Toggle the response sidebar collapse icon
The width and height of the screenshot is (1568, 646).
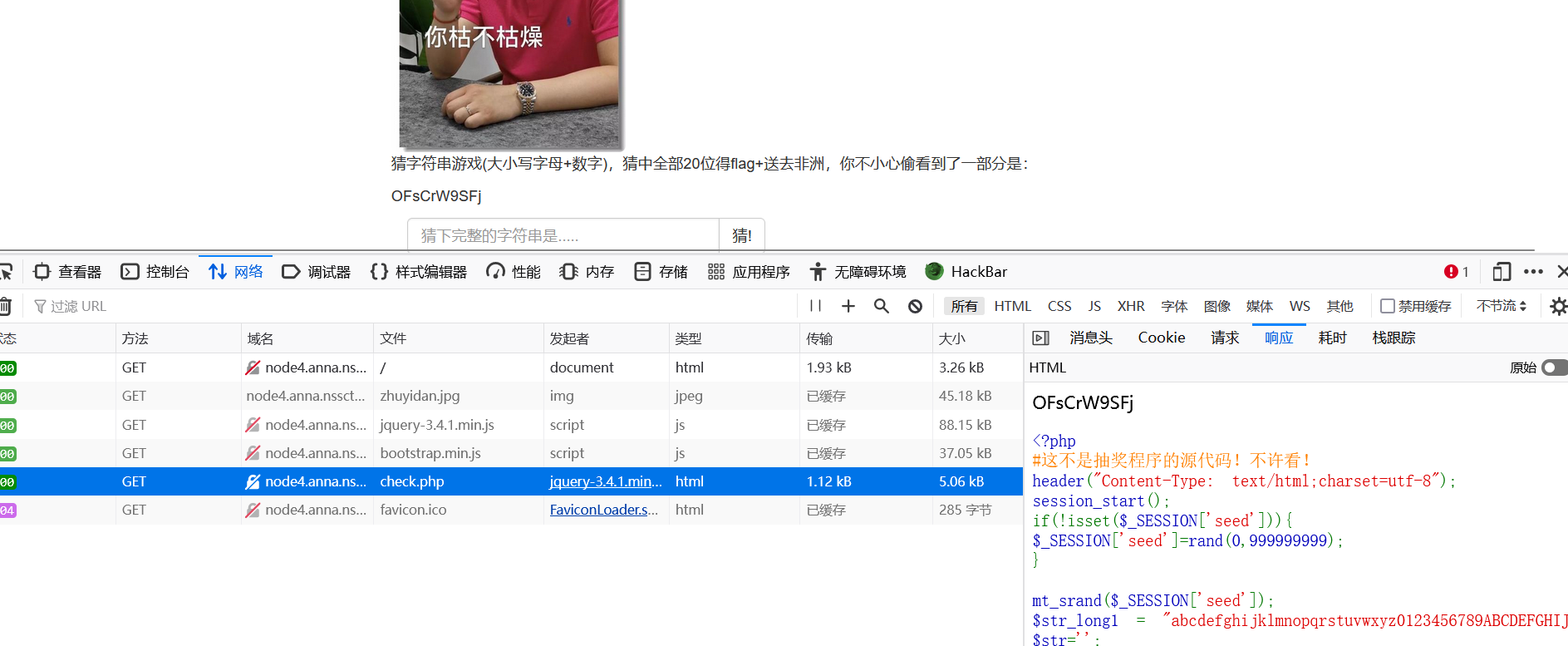[1040, 338]
